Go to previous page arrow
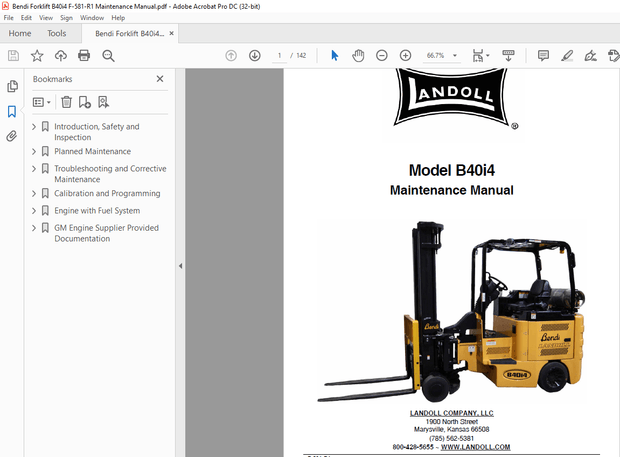This screenshot has width=620, height=457. (x=231, y=56)
